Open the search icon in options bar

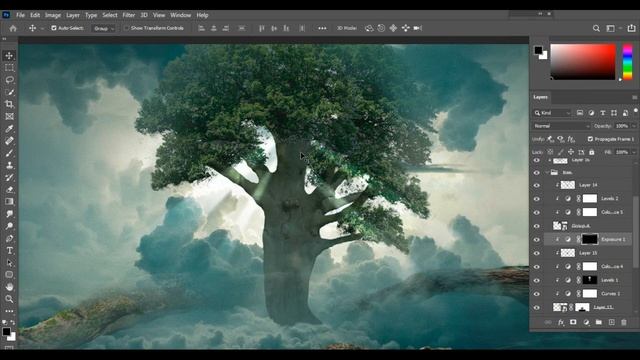click(x=596, y=28)
